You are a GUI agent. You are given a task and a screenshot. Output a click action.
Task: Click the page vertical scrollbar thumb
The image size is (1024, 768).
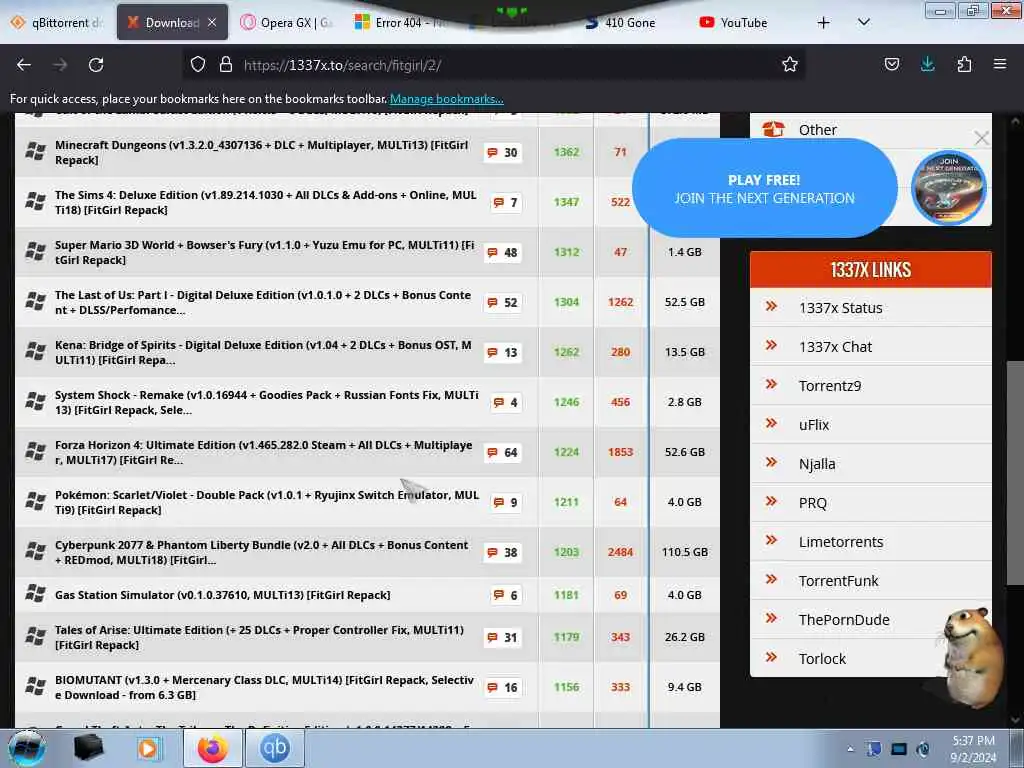click(x=1015, y=473)
